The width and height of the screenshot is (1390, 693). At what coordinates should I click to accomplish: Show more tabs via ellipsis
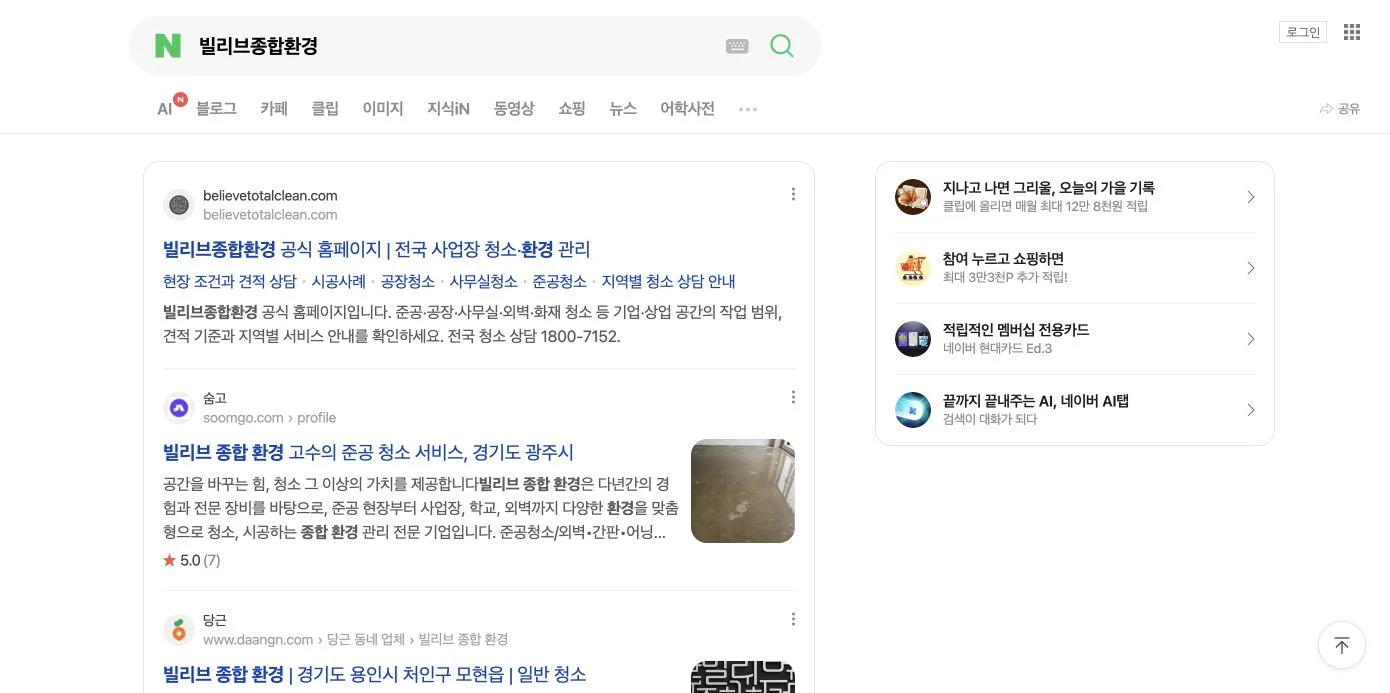tap(748, 109)
